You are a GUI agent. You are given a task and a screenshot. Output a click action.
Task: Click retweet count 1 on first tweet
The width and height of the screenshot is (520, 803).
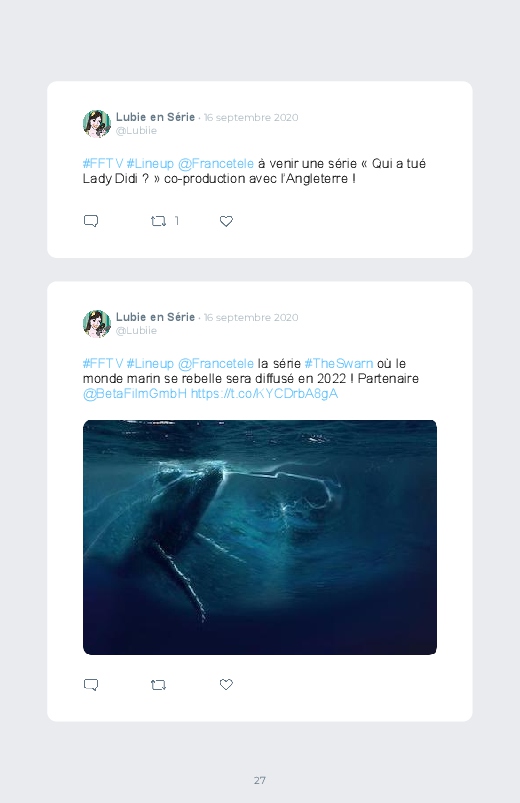[177, 221]
